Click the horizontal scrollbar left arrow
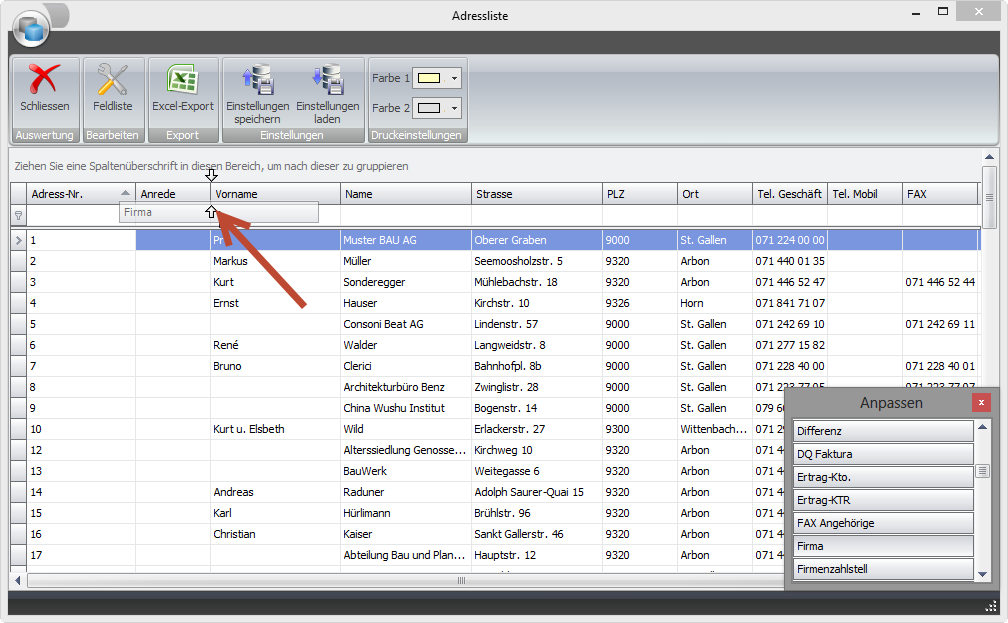This screenshot has height=623, width=1008. click(x=18, y=580)
